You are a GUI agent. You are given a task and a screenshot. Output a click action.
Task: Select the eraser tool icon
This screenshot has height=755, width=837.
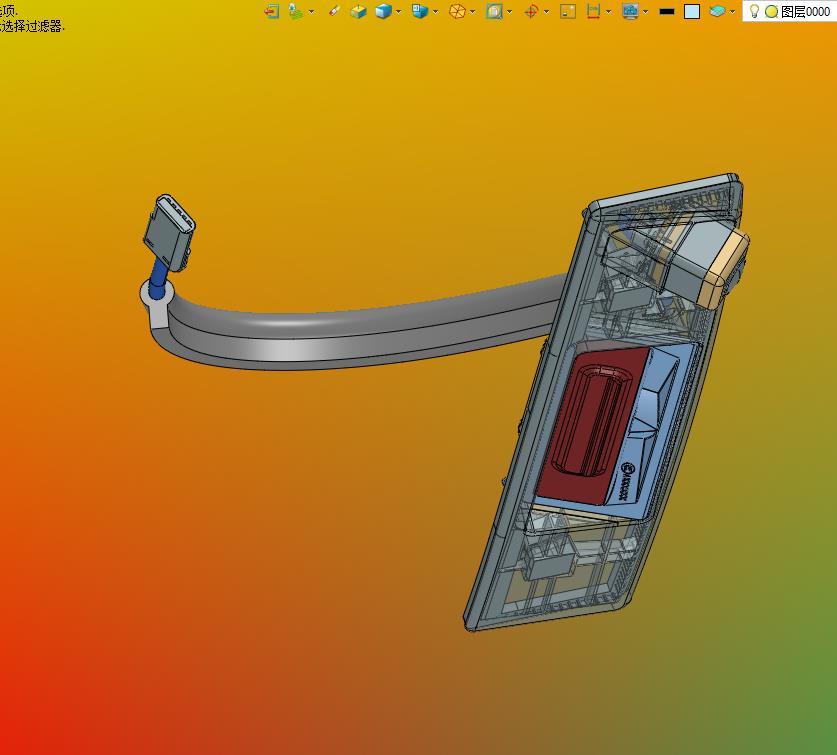click(x=335, y=11)
